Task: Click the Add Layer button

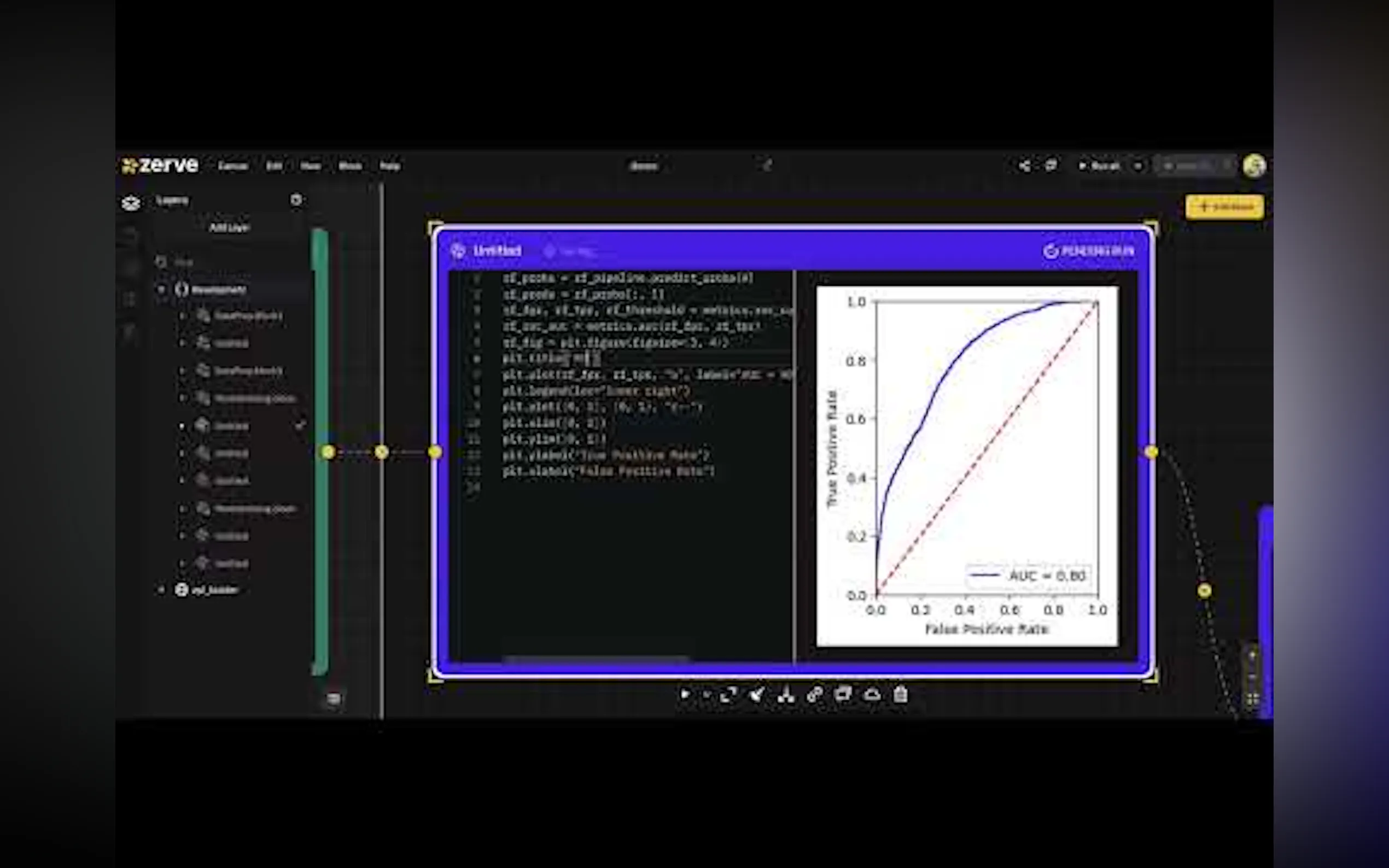Action: pos(229,227)
